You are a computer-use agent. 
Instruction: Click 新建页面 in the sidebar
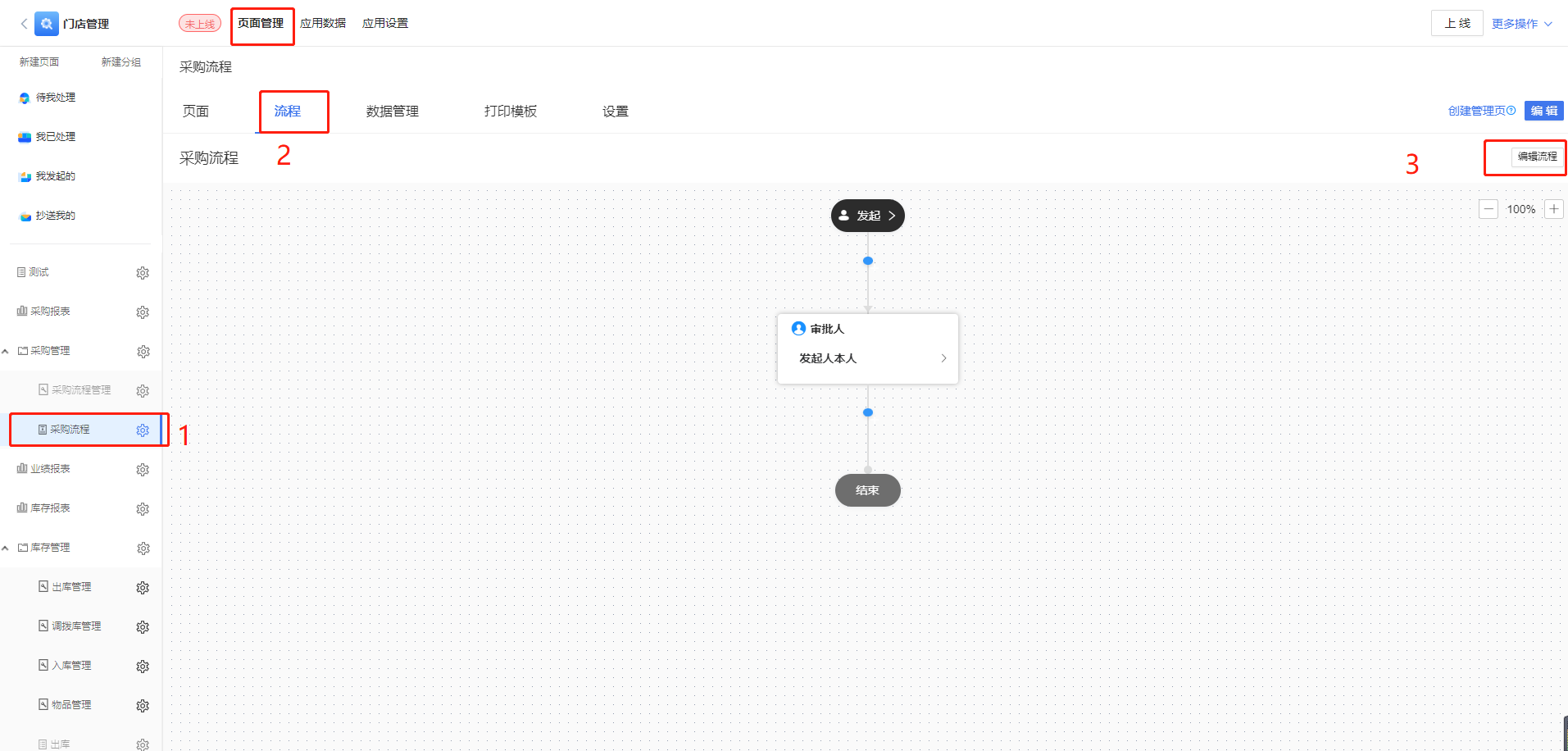pos(39,62)
